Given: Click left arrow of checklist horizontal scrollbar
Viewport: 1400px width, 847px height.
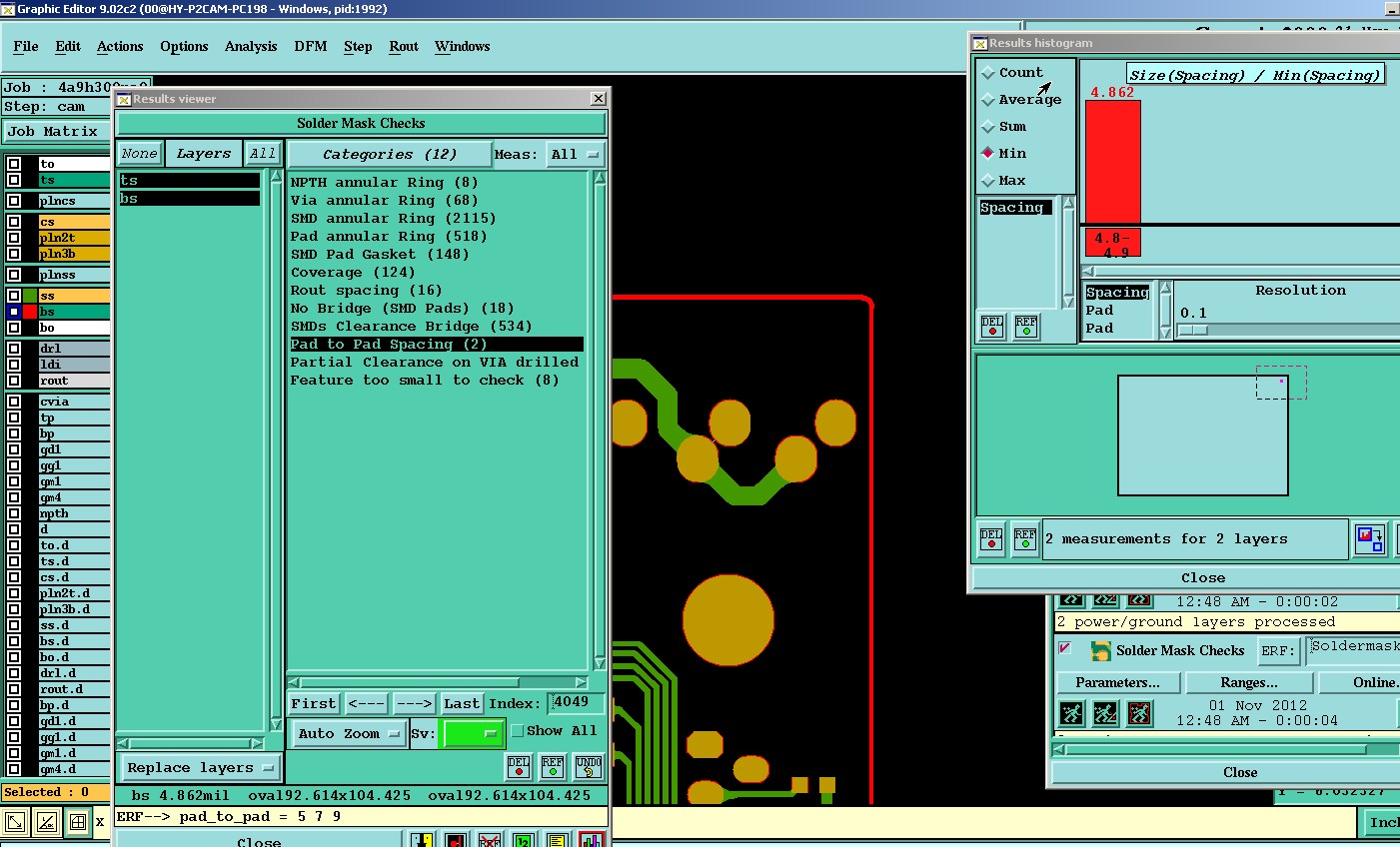Looking at the screenshot, I should pyautogui.click(x=1058, y=749).
